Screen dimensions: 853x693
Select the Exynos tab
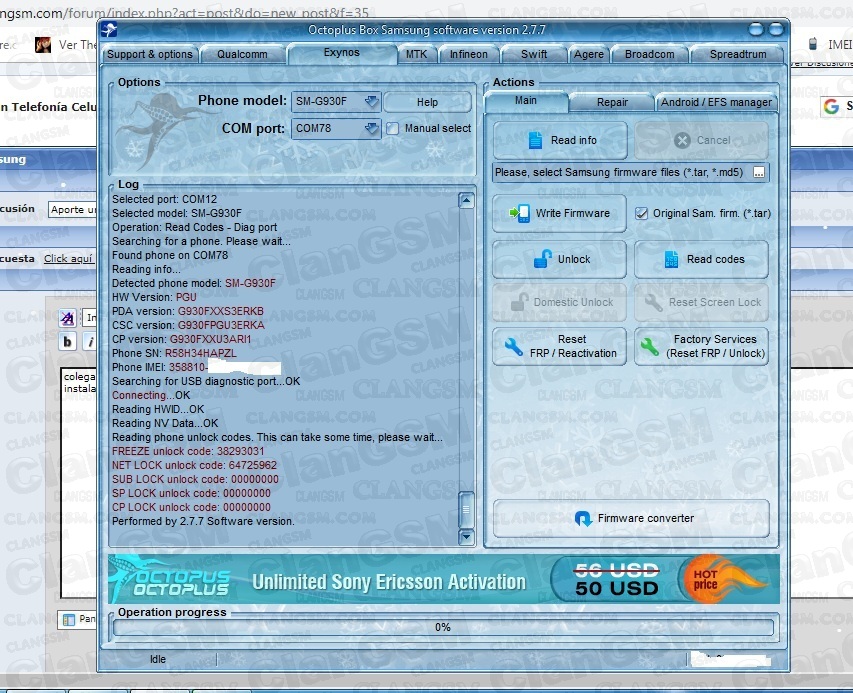[342, 53]
